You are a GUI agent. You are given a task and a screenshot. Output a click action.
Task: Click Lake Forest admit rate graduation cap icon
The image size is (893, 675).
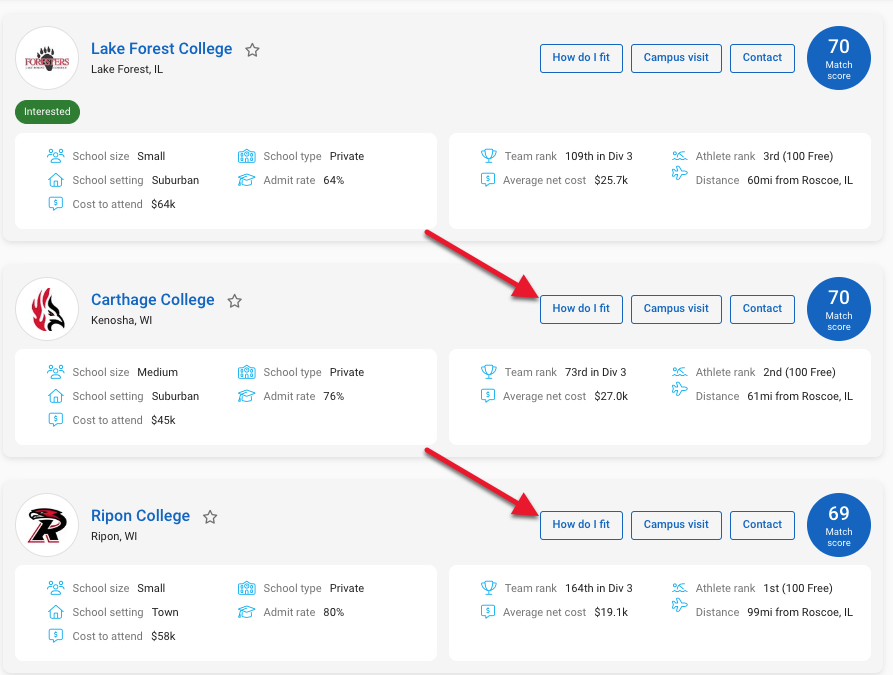[x=246, y=180]
